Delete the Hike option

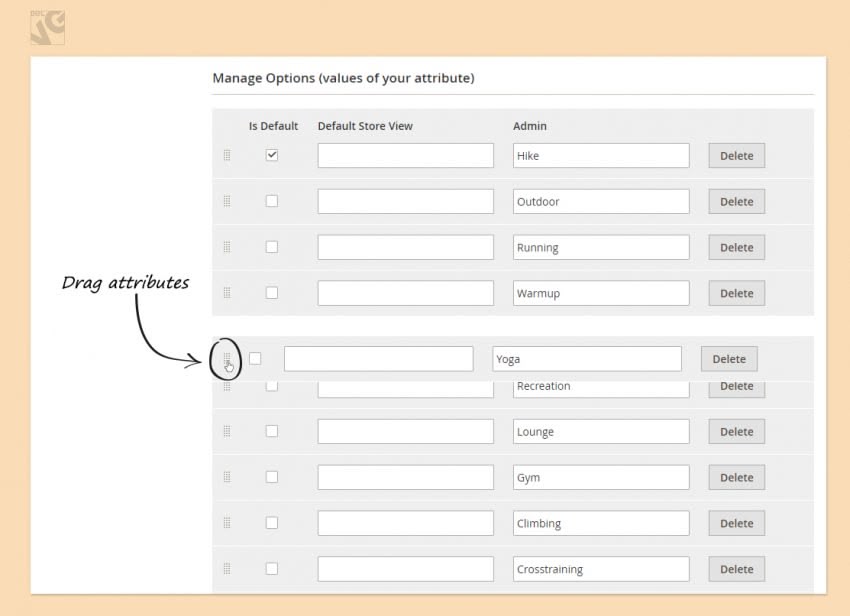(x=737, y=156)
